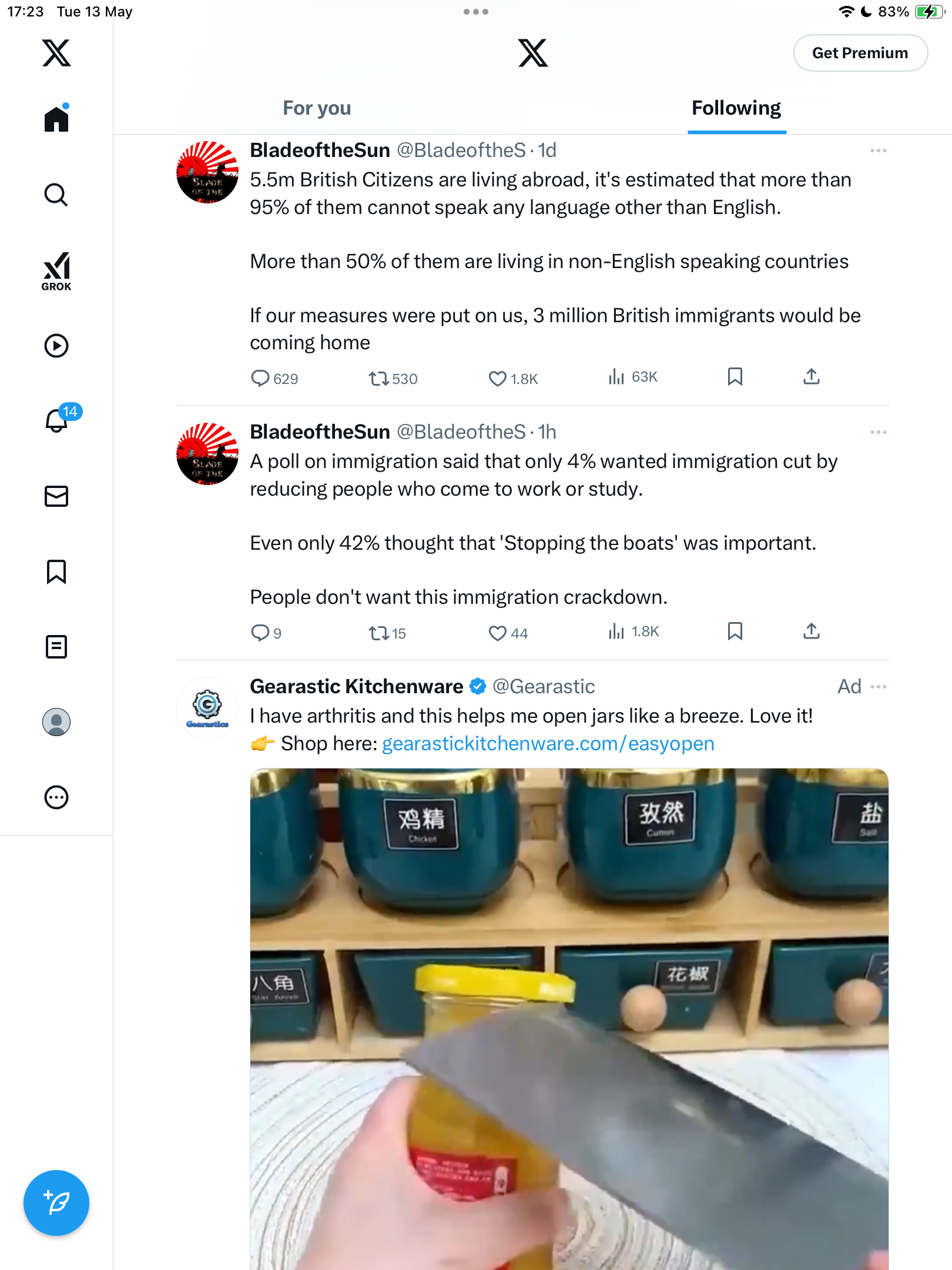This screenshot has width=952, height=1270.
Task: Open the video play icon in sidebar
Action: (x=56, y=346)
